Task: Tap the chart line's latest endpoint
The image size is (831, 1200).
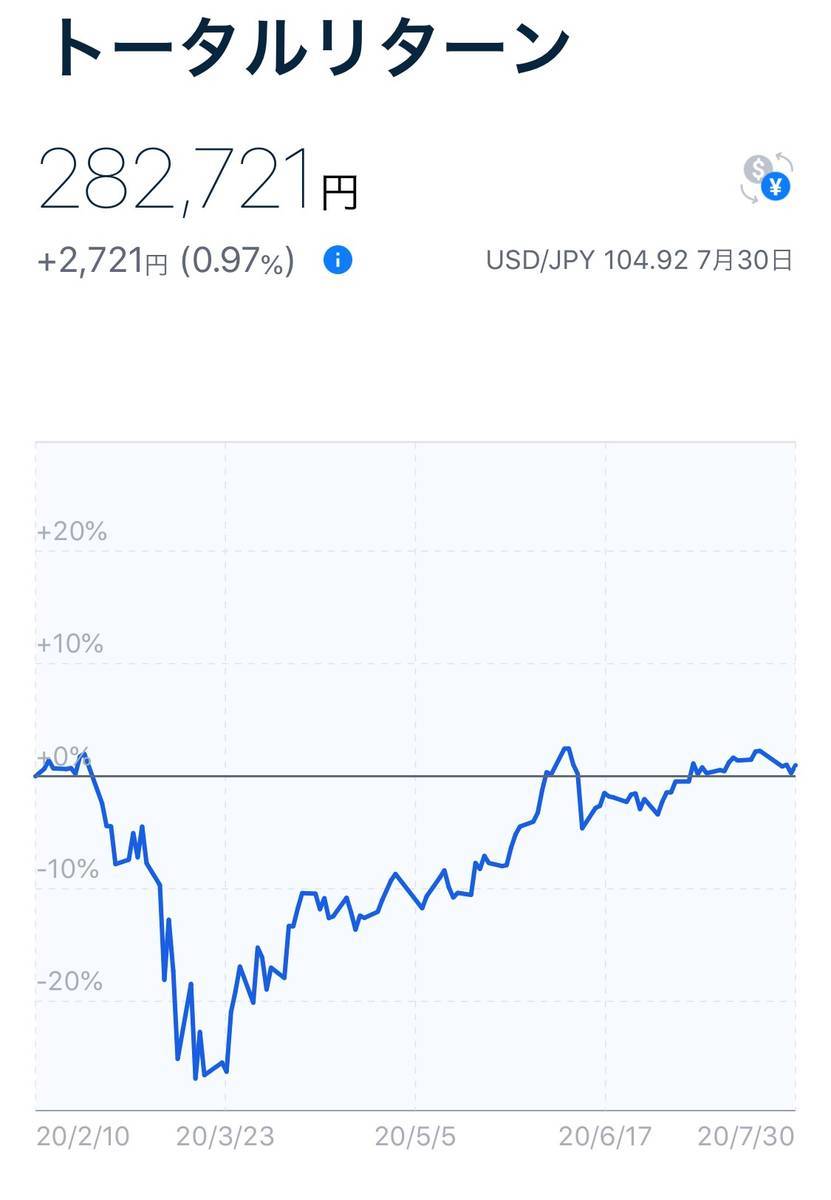Action: click(x=795, y=766)
